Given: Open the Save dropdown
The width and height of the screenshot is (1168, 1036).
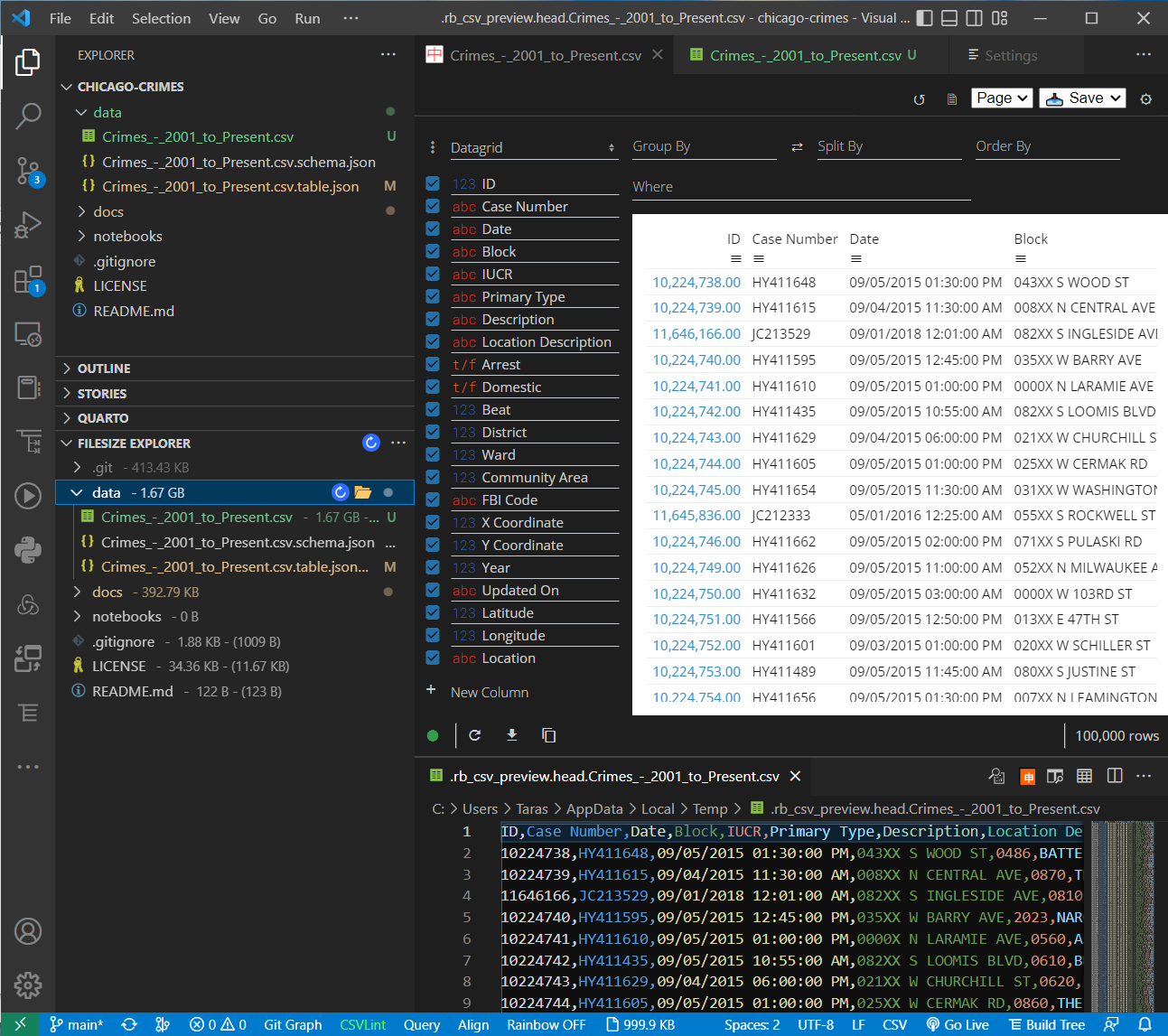Looking at the screenshot, I should click(x=1082, y=98).
